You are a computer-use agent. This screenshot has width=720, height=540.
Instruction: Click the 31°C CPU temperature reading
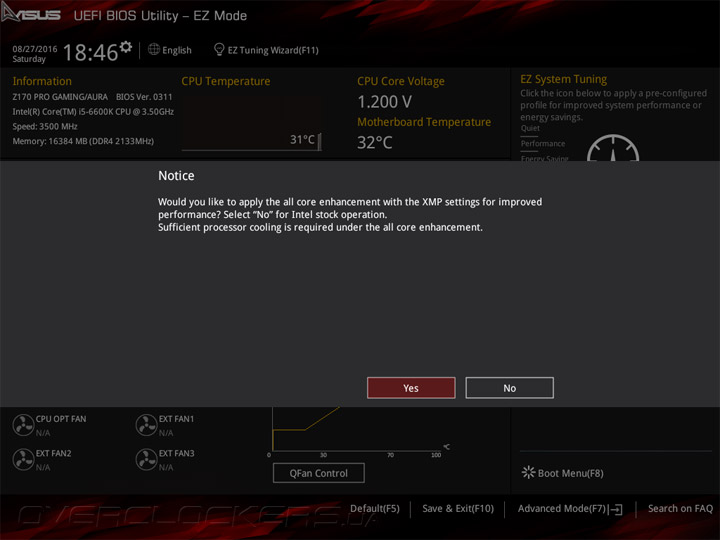point(302,139)
